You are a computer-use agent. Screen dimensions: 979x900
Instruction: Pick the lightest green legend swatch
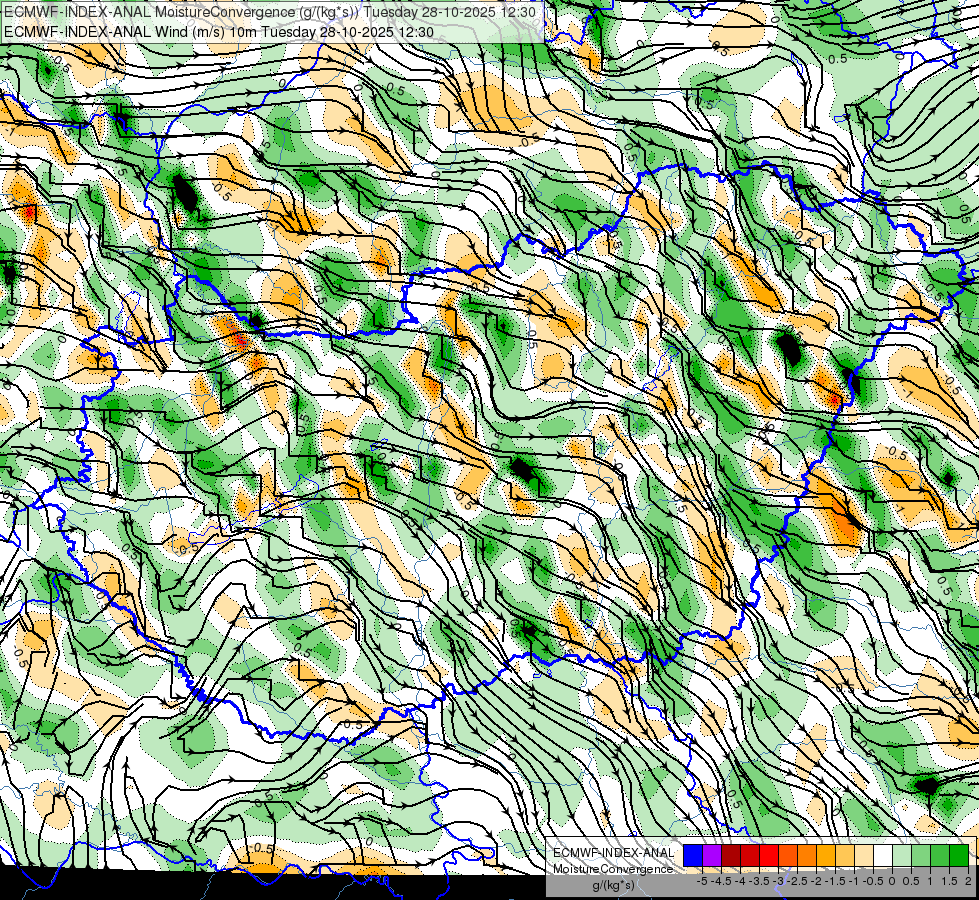(x=902, y=856)
